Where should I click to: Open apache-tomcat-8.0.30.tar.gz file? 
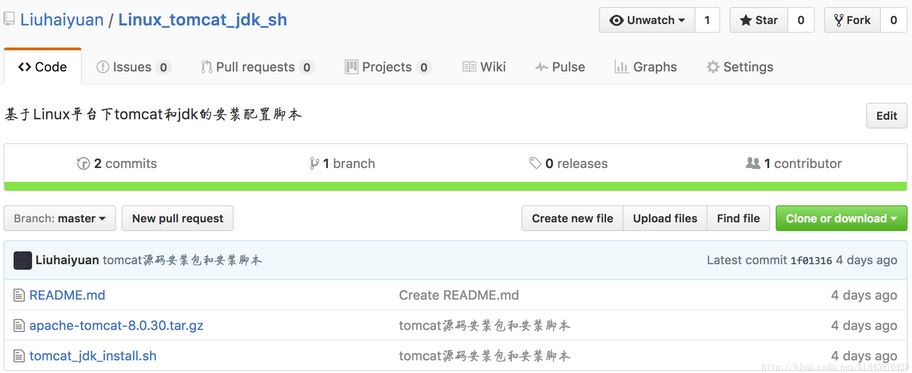pos(116,325)
